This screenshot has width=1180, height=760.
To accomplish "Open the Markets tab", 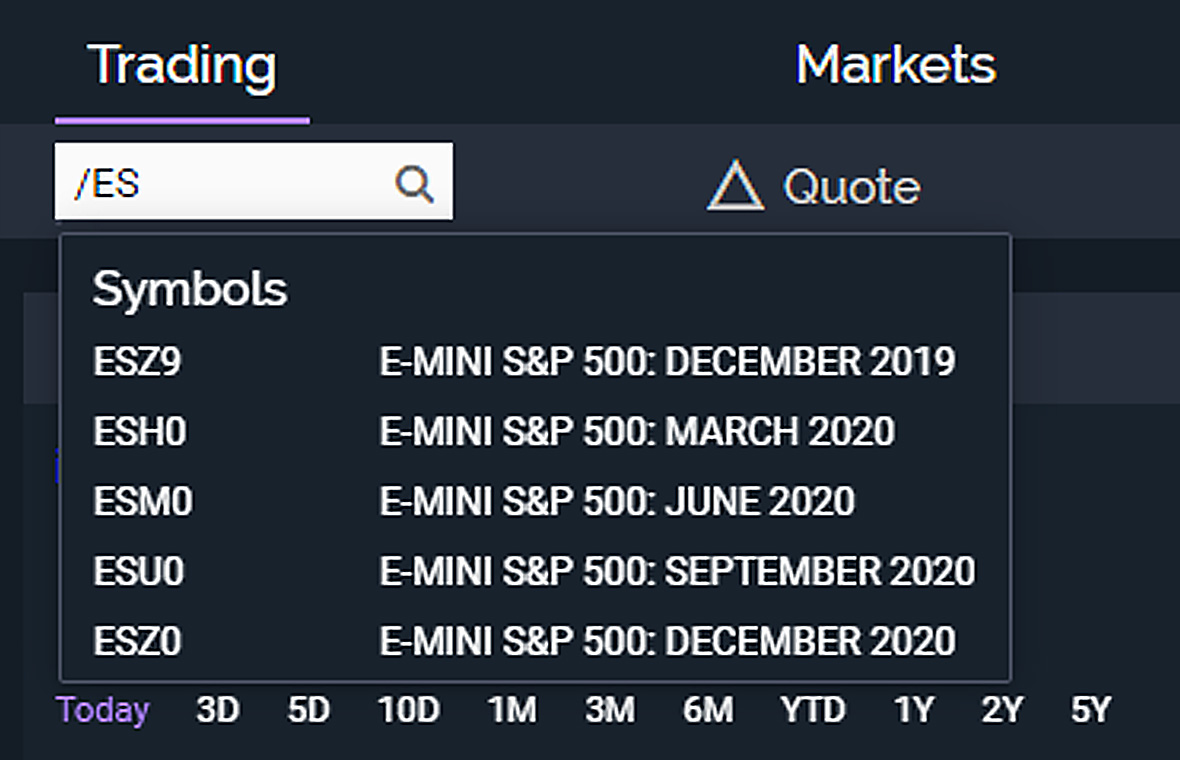I will 895,66.
